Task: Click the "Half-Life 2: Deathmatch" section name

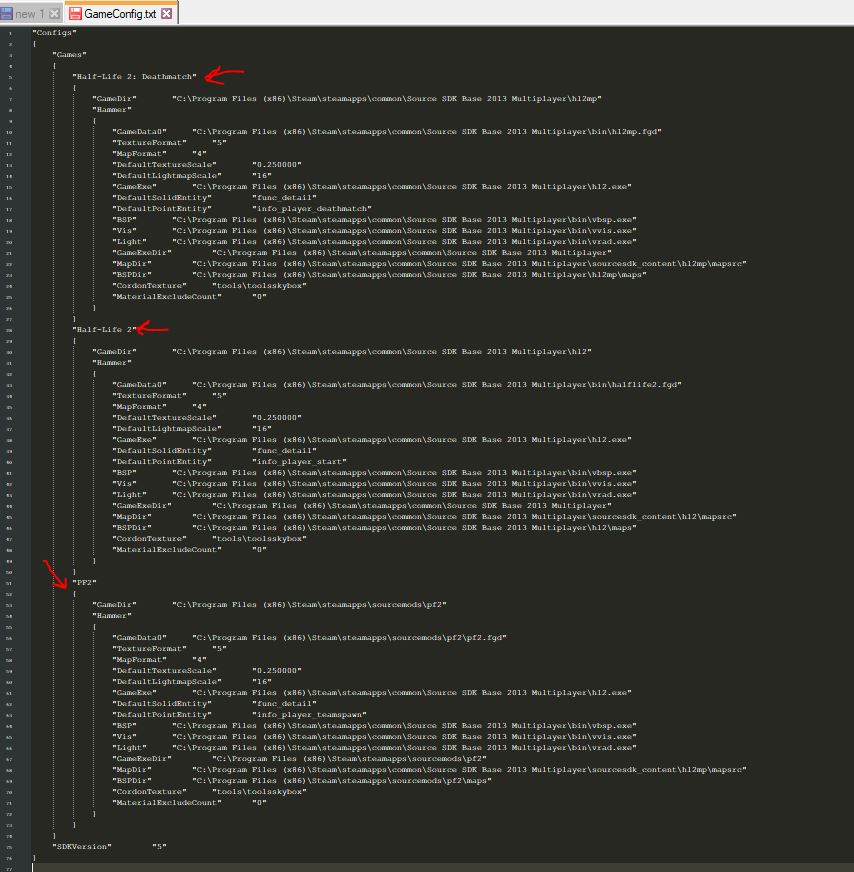Action: coord(134,77)
